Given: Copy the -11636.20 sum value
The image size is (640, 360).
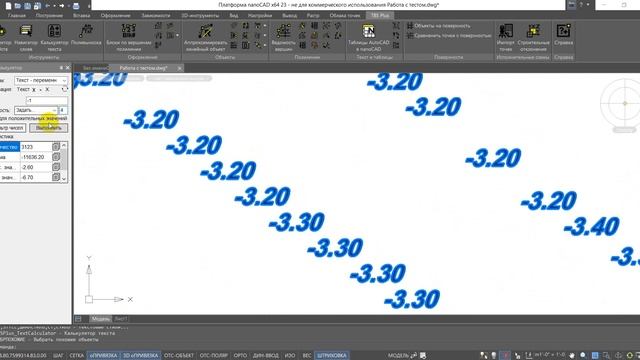Looking at the screenshot, I should 56,157.
